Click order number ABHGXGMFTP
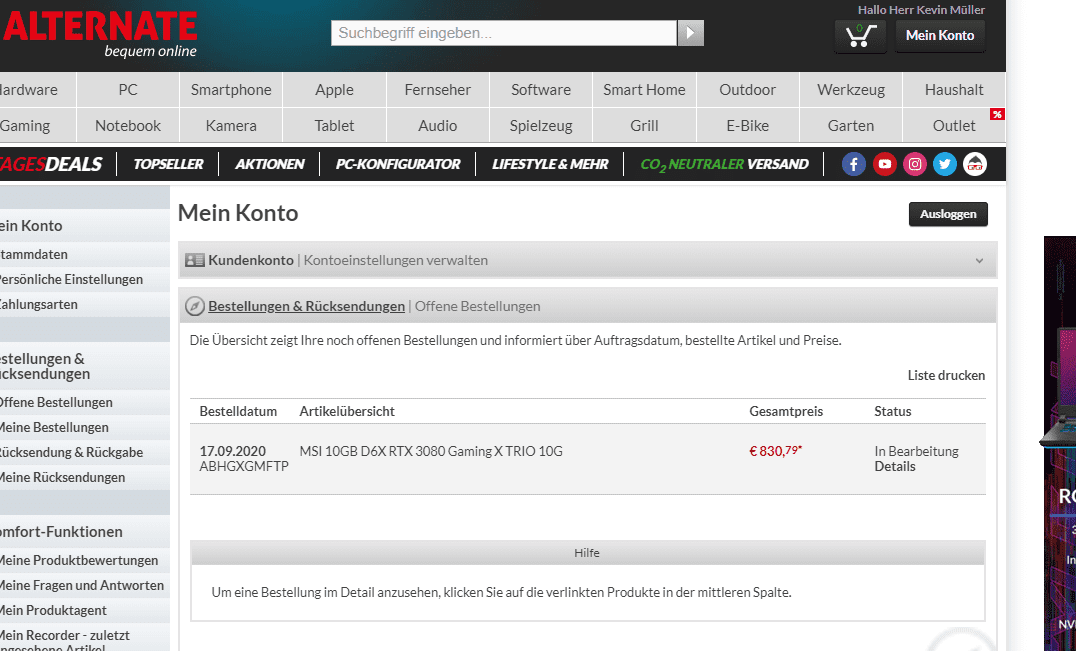 (244, 466)
